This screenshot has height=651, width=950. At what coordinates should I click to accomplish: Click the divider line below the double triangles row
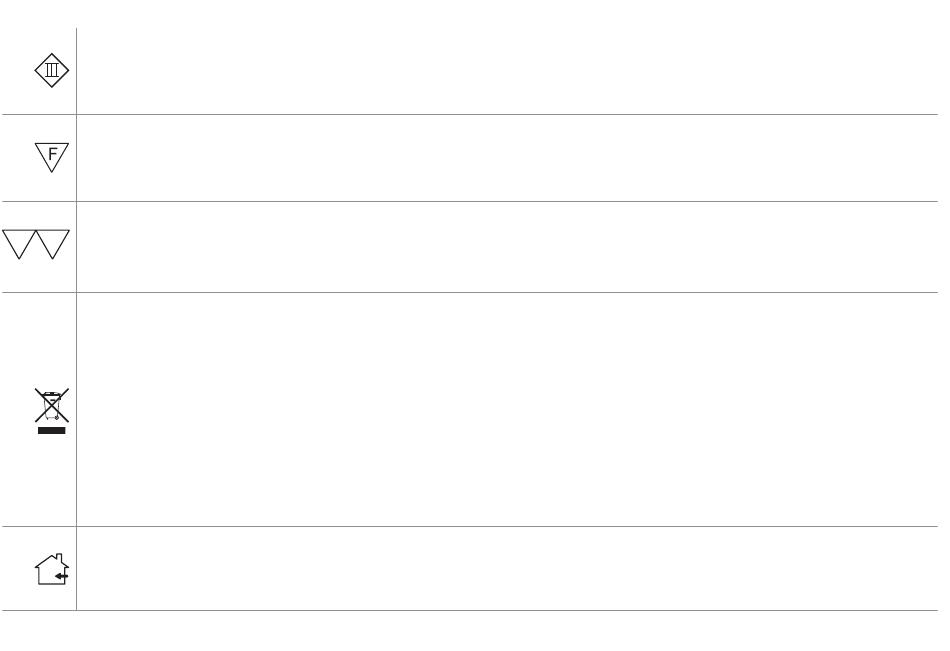[500, 292]
